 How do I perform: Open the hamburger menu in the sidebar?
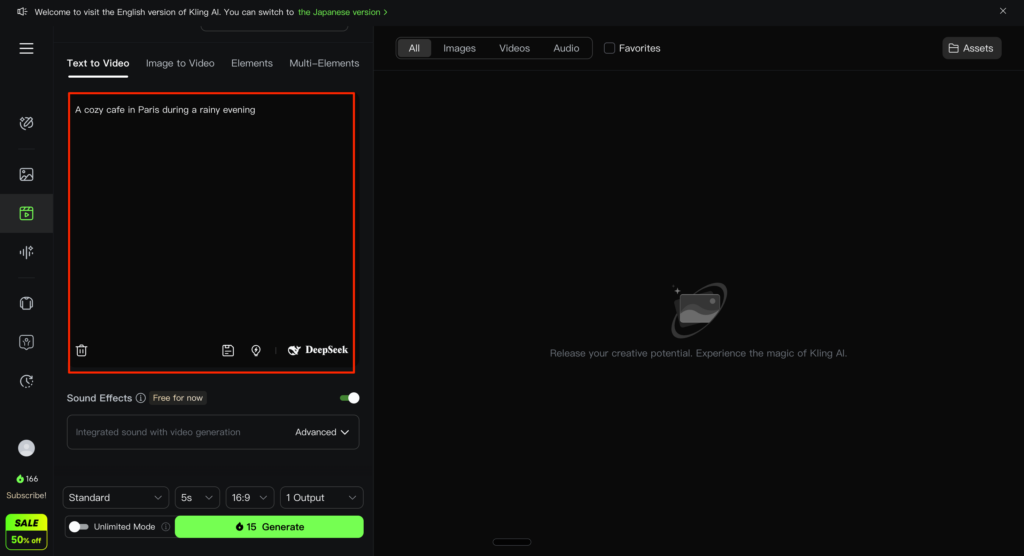coord(26,48)
